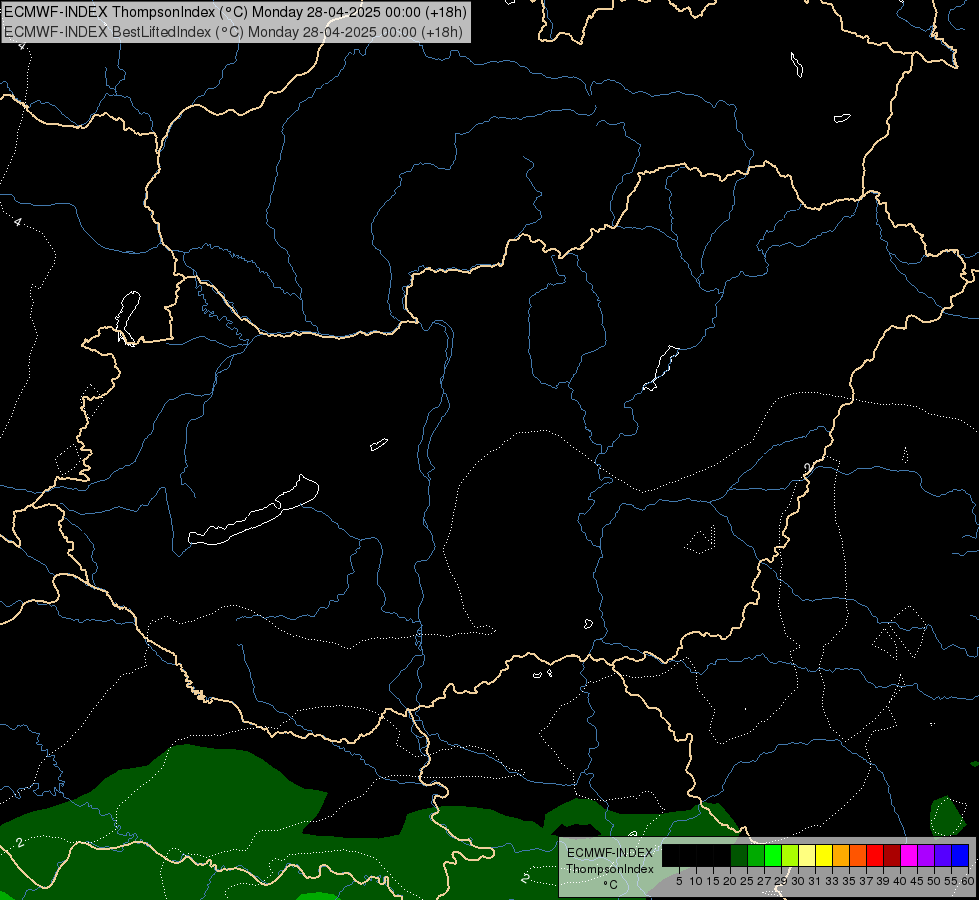Click the legend value label 5
Screen dimensions: 979x900
coord(679,881)
